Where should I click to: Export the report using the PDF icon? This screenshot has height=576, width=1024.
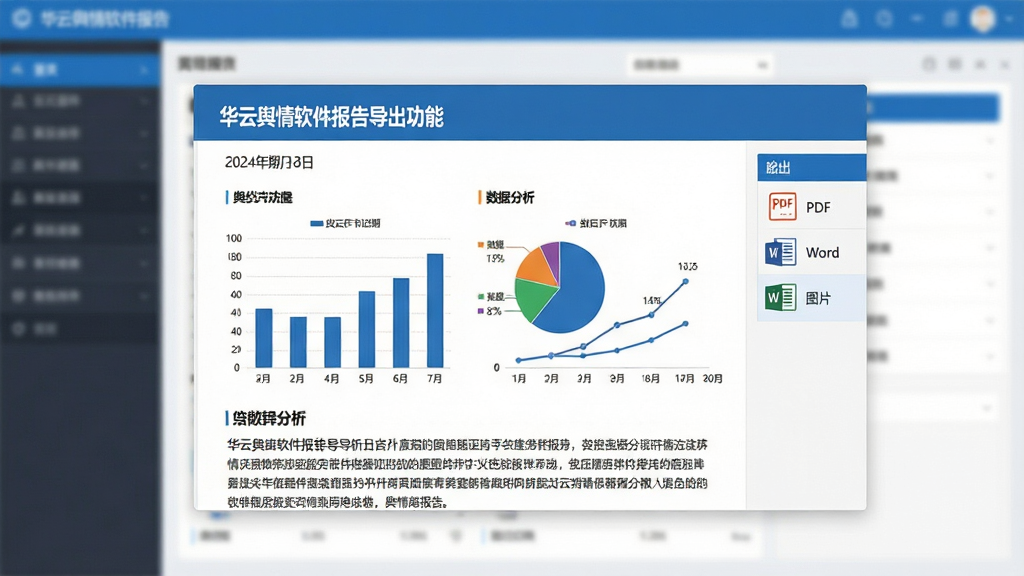(782, 206)
